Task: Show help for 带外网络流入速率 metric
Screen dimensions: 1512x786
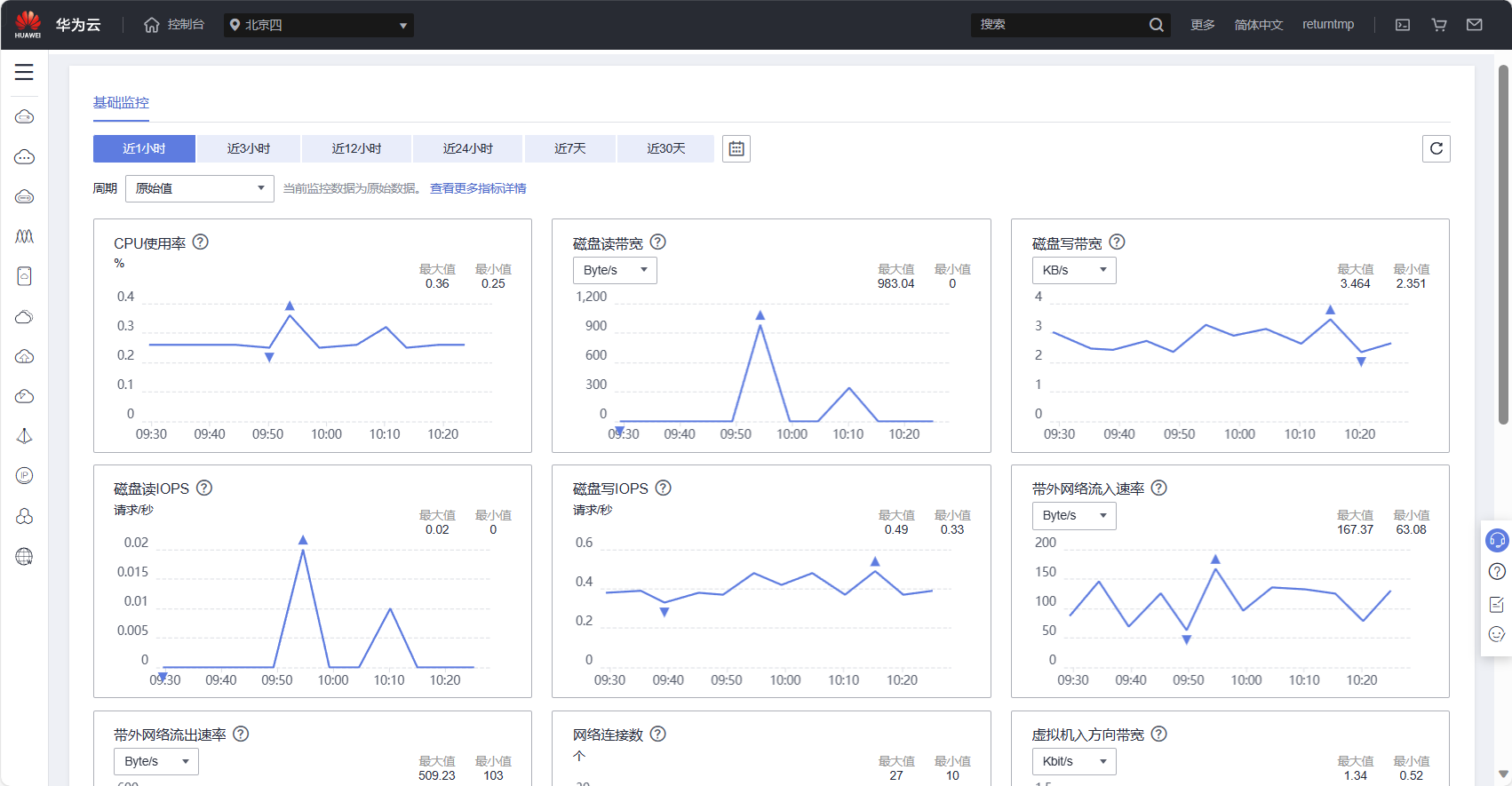Action: point(1159,488)
